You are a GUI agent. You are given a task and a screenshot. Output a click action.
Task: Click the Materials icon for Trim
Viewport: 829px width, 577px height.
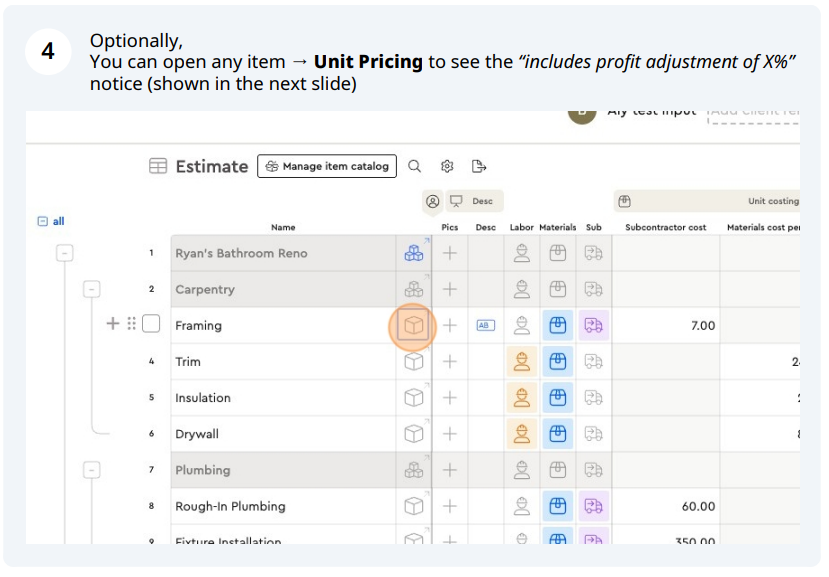(x=558, y=361)
